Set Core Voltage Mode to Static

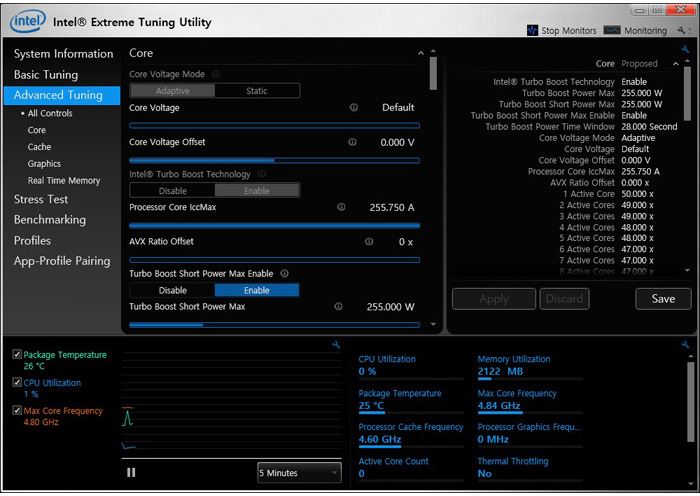(257, 91)
